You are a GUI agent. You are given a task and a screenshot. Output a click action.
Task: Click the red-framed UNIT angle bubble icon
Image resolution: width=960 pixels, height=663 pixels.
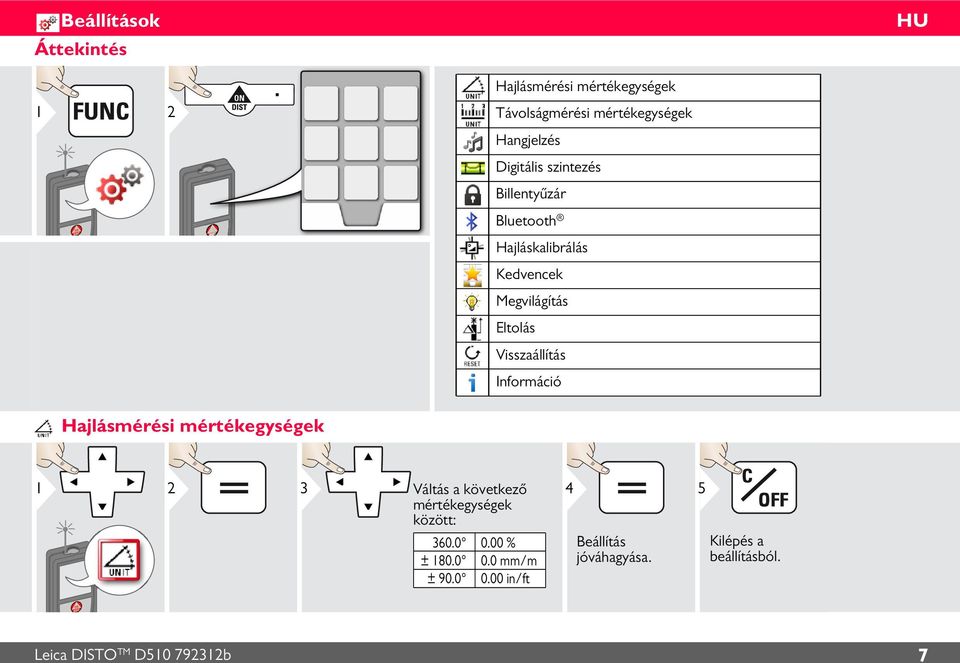(119, 560)
